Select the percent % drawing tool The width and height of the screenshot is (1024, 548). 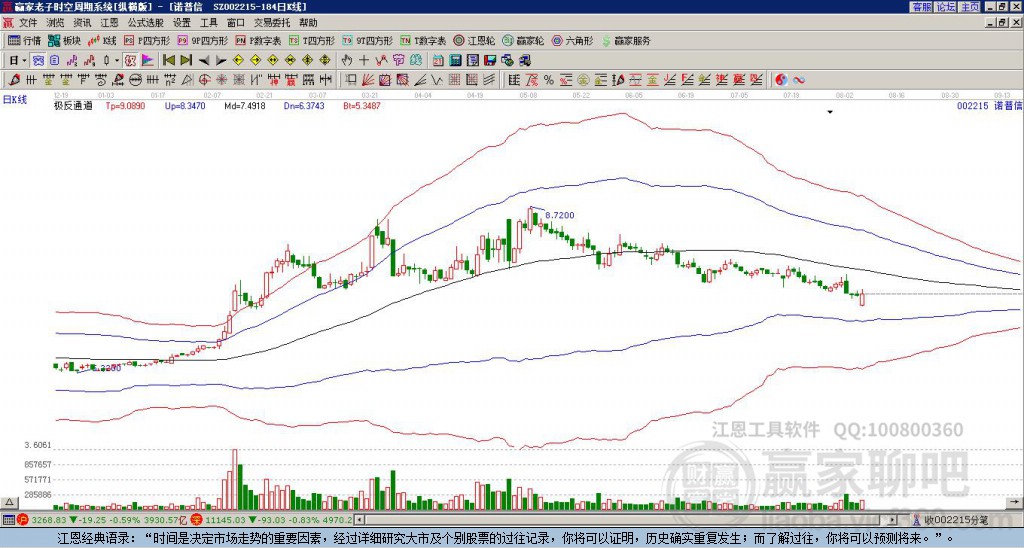(549, 80)
